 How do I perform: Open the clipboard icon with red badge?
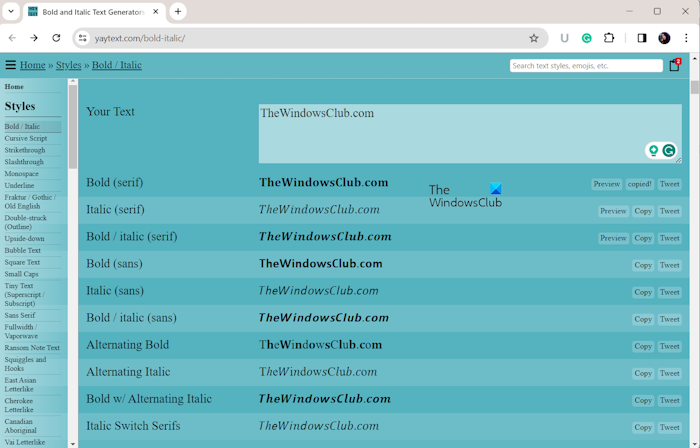tap(675, 65)
